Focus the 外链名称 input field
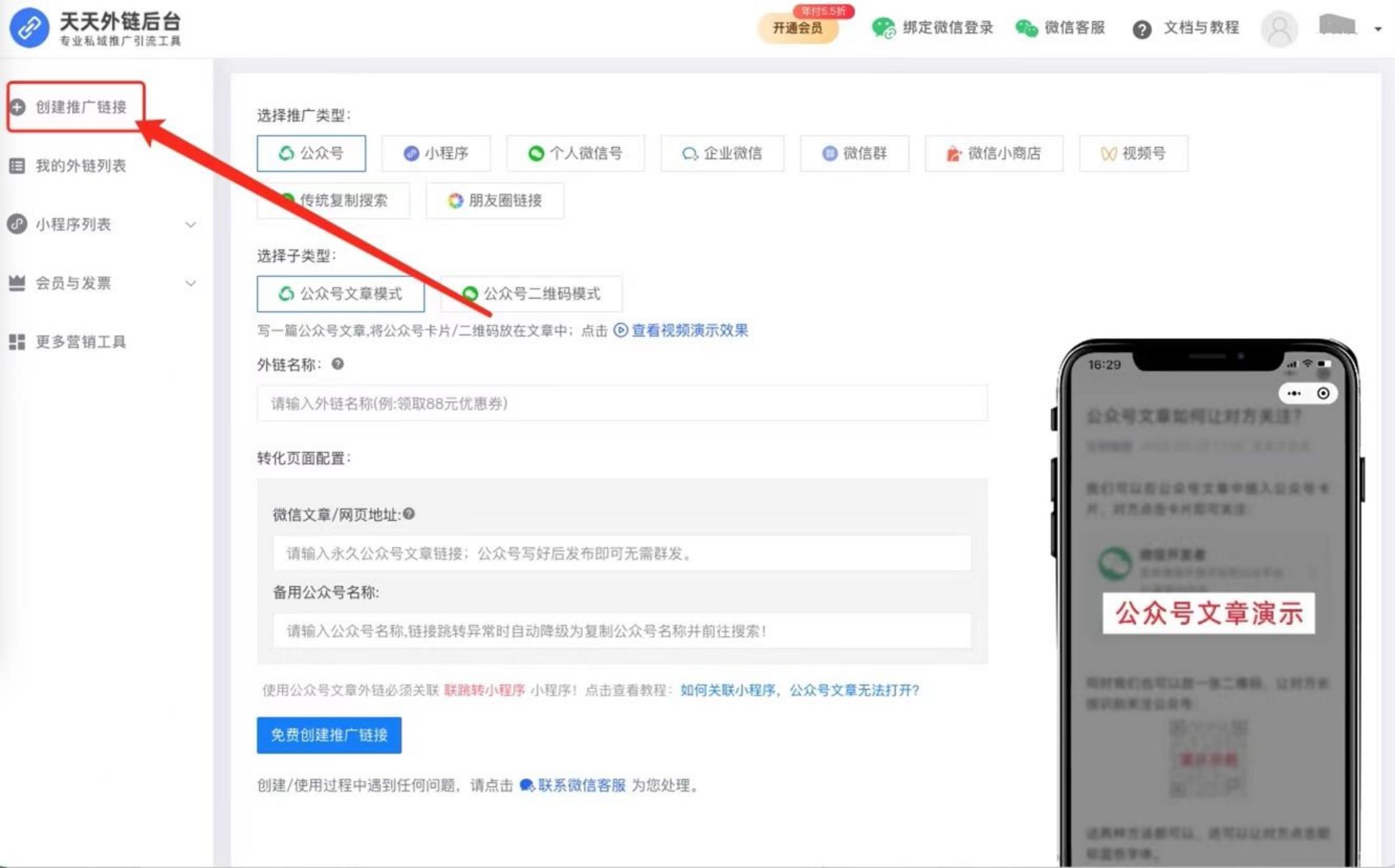Viewport: 1395px width, 868px height. click(622, 403)
